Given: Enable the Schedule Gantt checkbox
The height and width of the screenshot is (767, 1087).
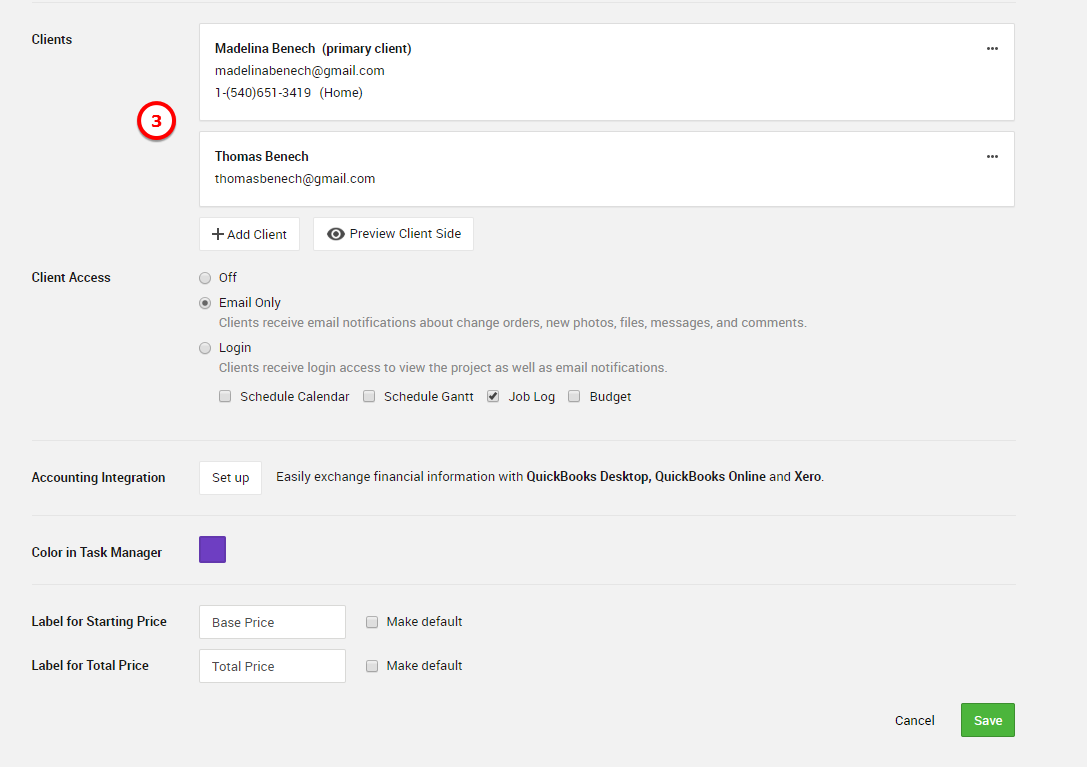Looking at the screenshot, I should pyautogui.click(x=369, y=396).
